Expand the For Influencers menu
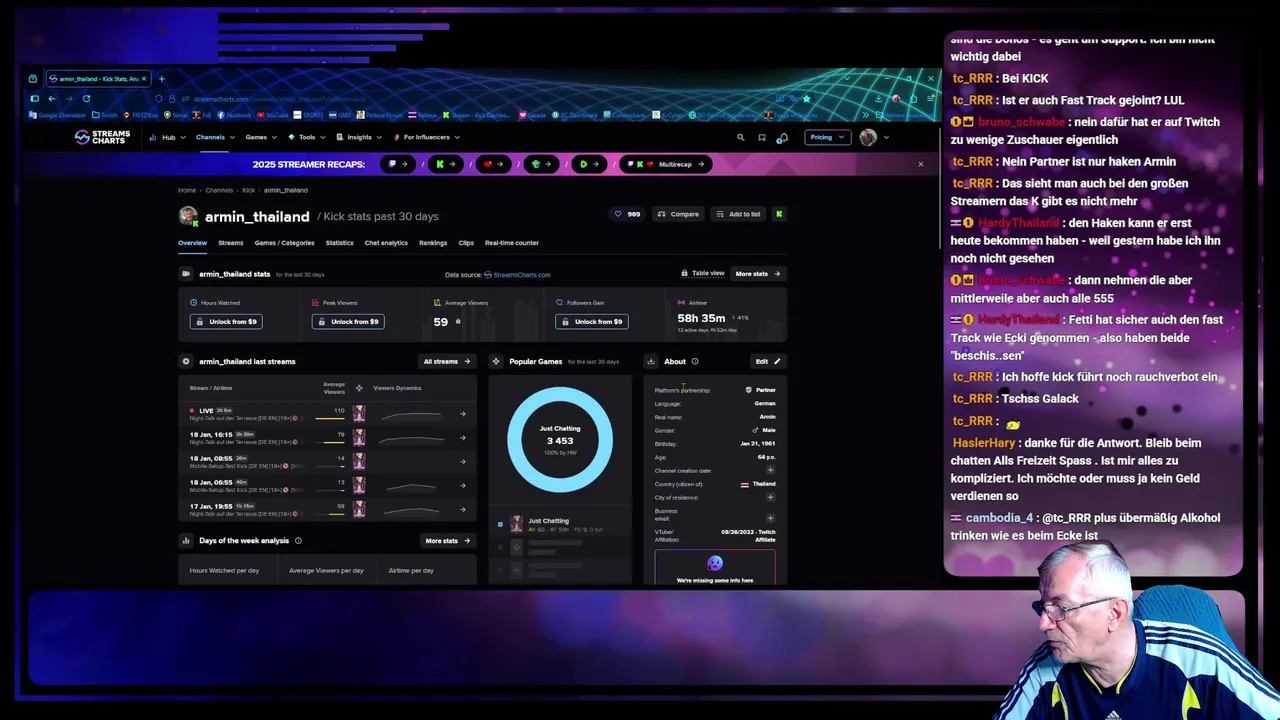Viewport: 1280px width, 720px height. [x=427, y=137]
